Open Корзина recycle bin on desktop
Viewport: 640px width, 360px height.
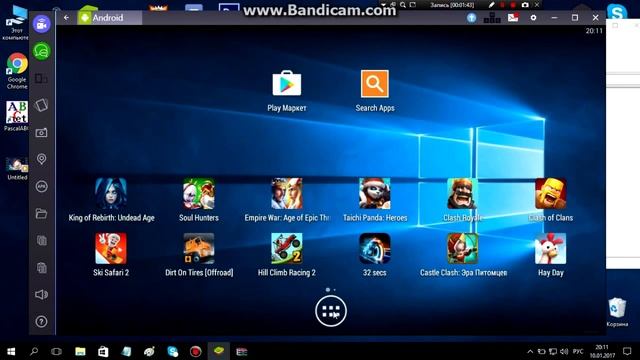pos(617,313)
